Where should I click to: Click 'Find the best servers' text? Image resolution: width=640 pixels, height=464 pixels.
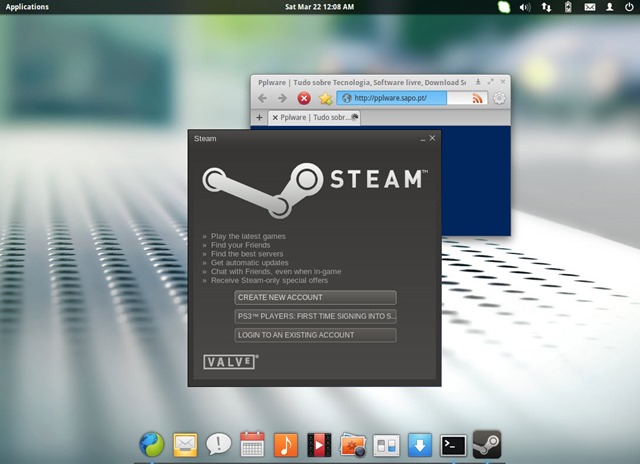[247, 254]
